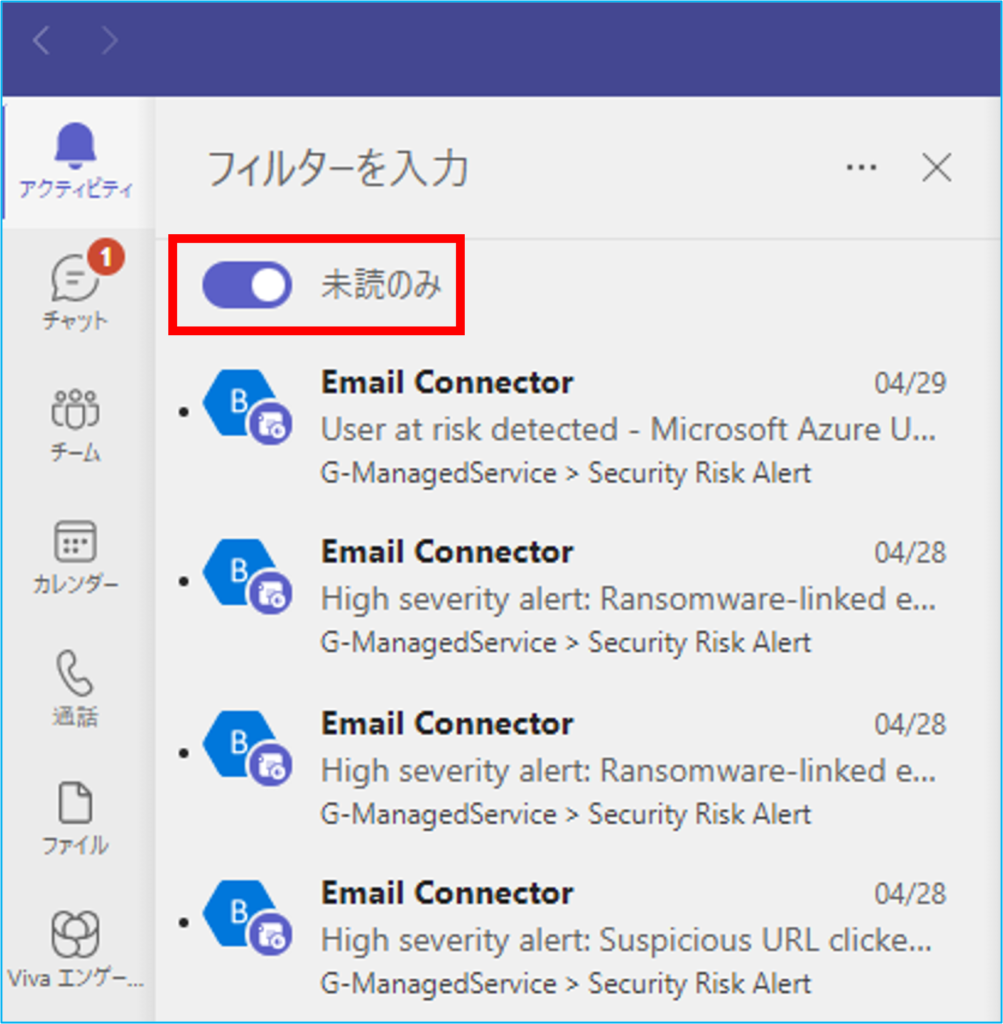Click the forward navigation arrow
This screenshot has height=1024, width=1003.
pyautogui.click(x=109, y=41)
